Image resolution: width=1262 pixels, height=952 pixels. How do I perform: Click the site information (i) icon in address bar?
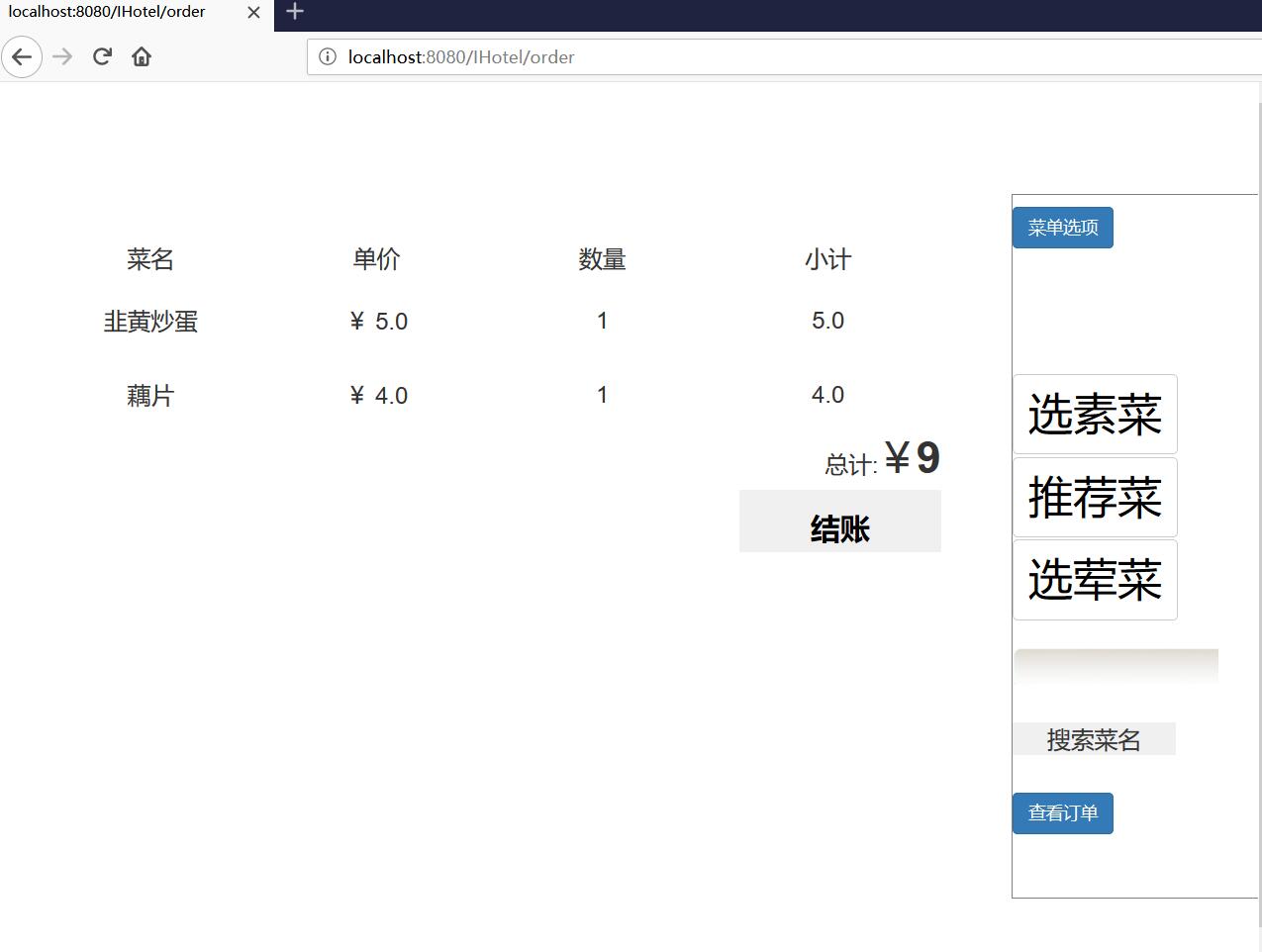pyautogui.click(x=327, y=56)
